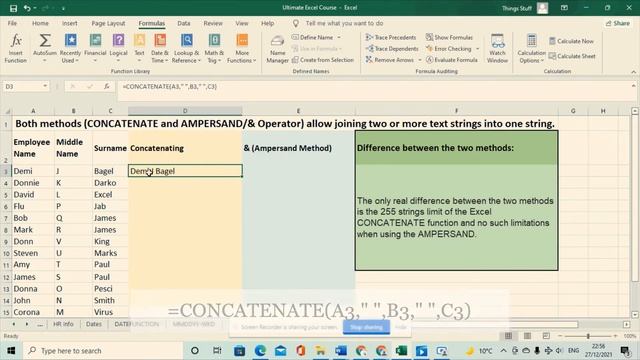Toggle Show Formulas

pos(449,37)
